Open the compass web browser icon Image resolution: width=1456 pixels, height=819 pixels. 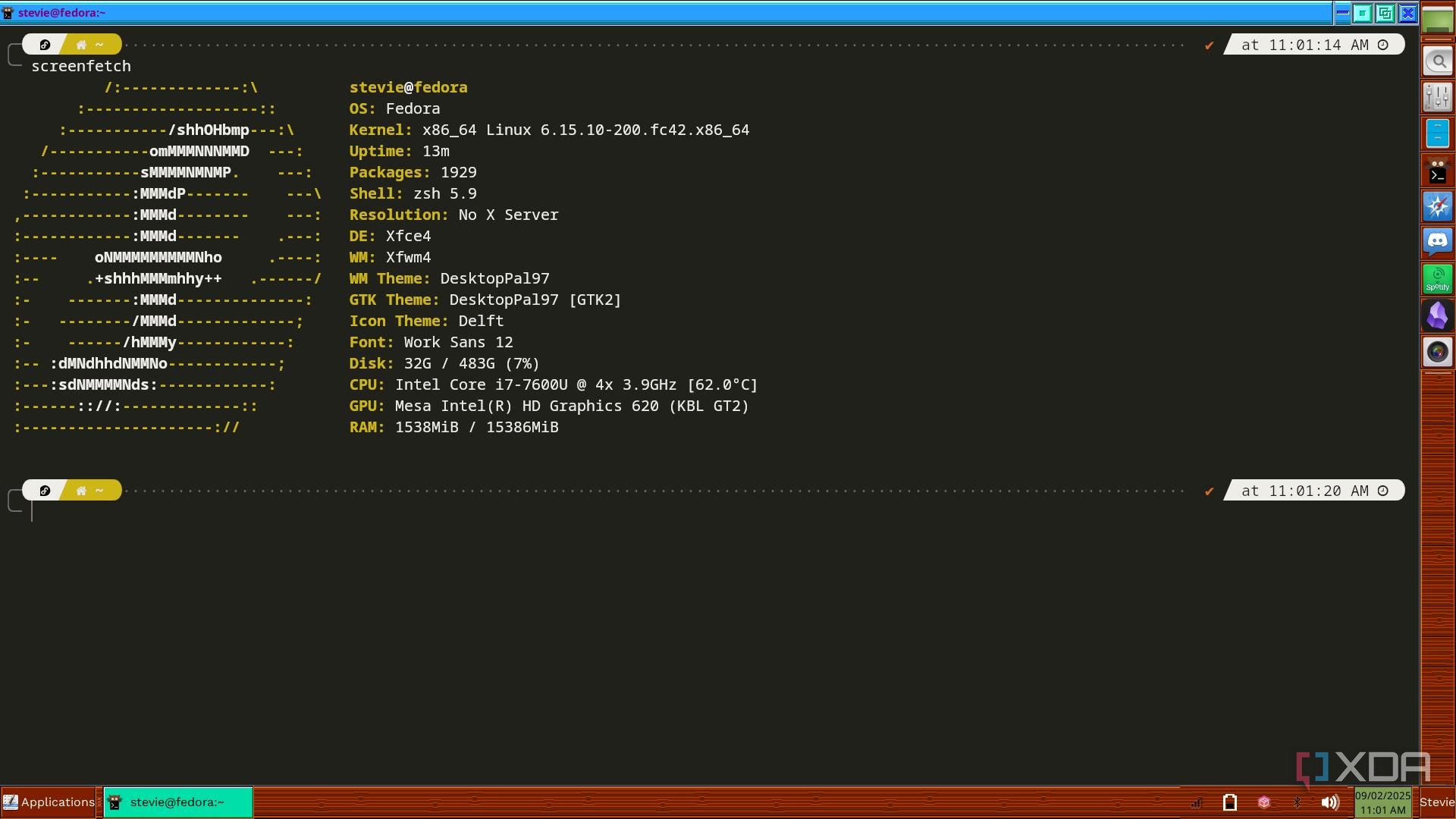1438,206
